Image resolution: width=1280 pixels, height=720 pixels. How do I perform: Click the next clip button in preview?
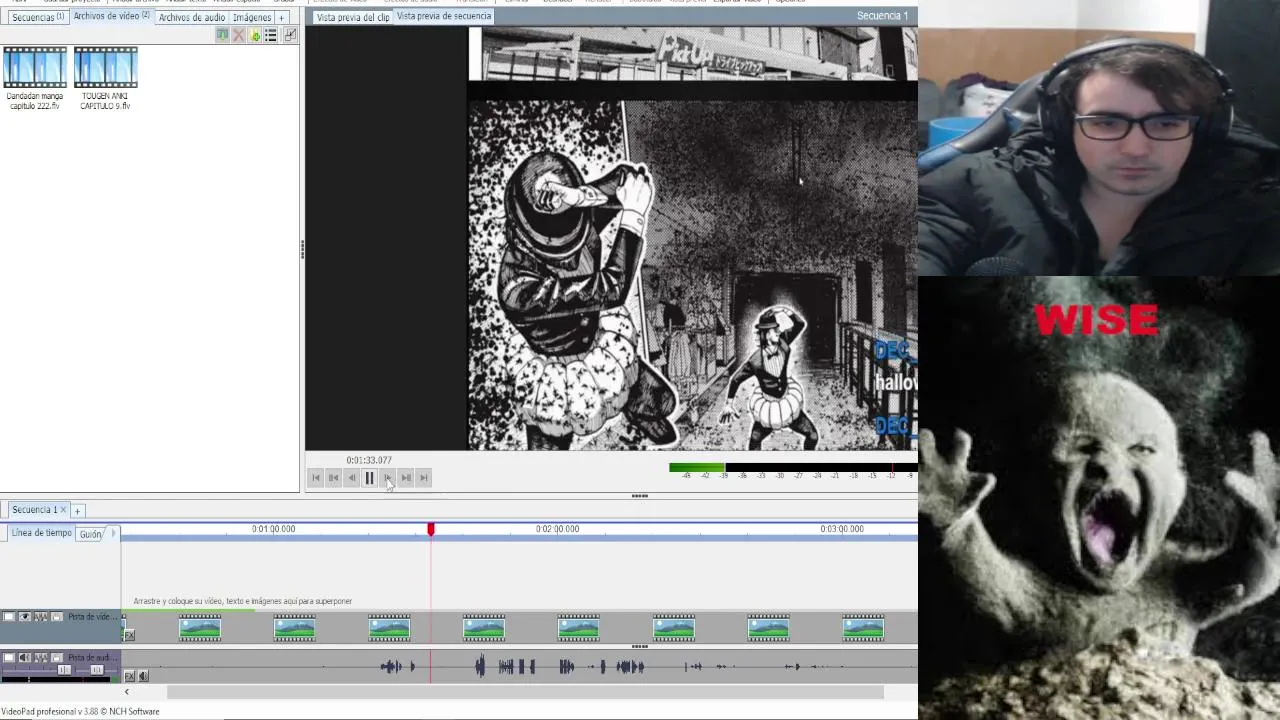coord(406,478)
